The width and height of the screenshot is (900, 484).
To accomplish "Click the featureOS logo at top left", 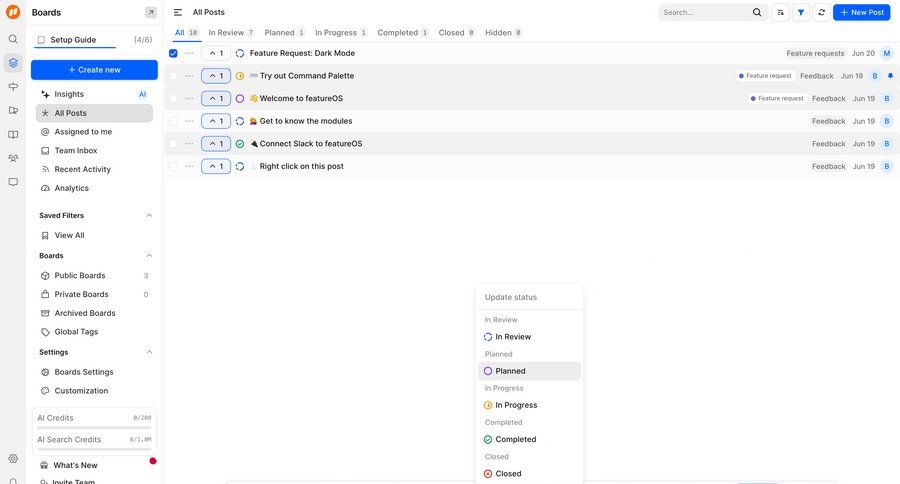I will coord(13,12).
